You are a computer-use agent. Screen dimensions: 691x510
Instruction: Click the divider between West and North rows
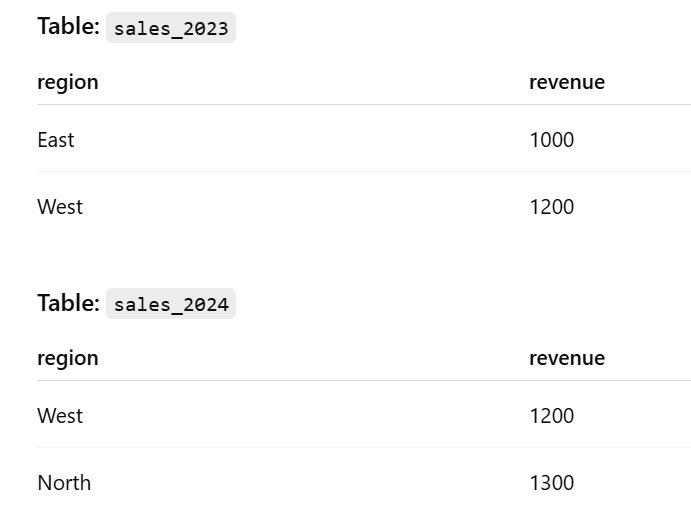click(364, 447)
